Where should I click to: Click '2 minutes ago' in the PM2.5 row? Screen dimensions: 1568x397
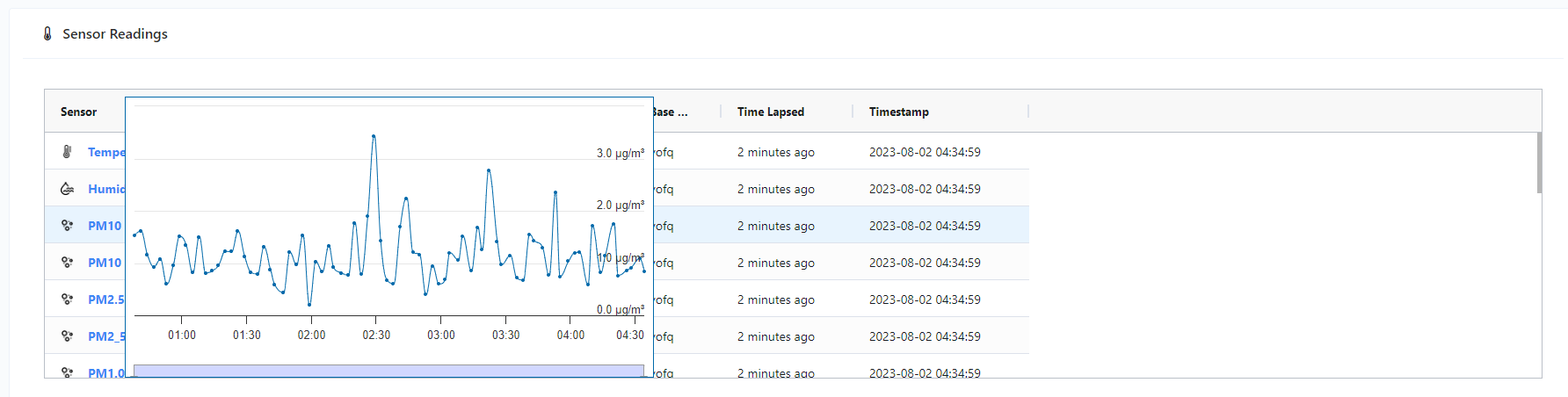[776, 300]
